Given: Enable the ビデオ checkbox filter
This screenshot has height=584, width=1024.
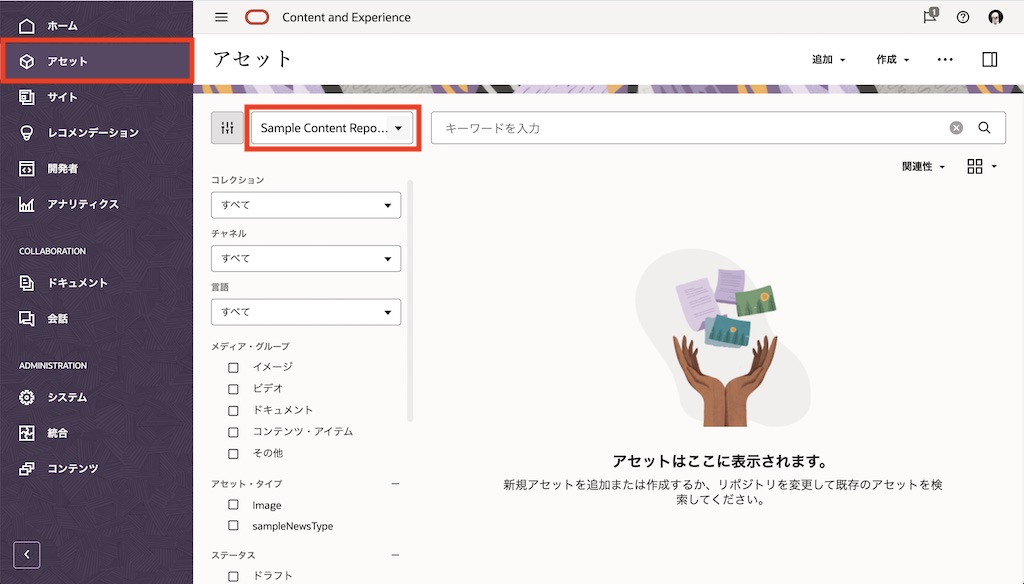Looking at the screenshot, I should tap(233, 389).
